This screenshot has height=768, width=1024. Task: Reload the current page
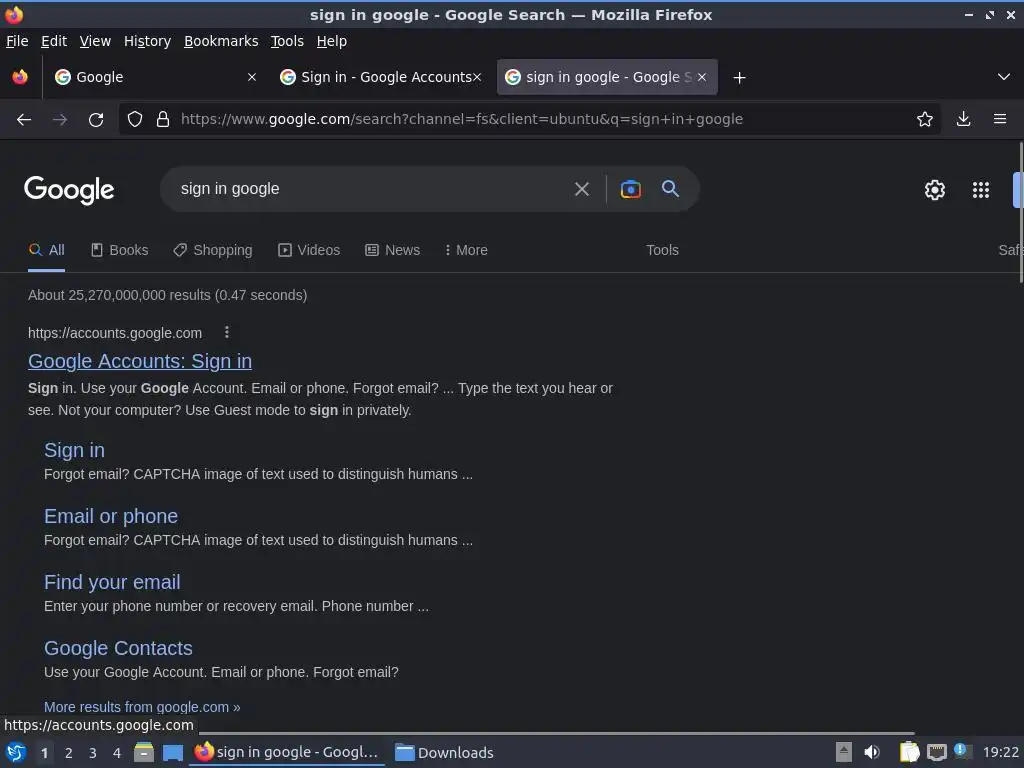tap(96, 120)
